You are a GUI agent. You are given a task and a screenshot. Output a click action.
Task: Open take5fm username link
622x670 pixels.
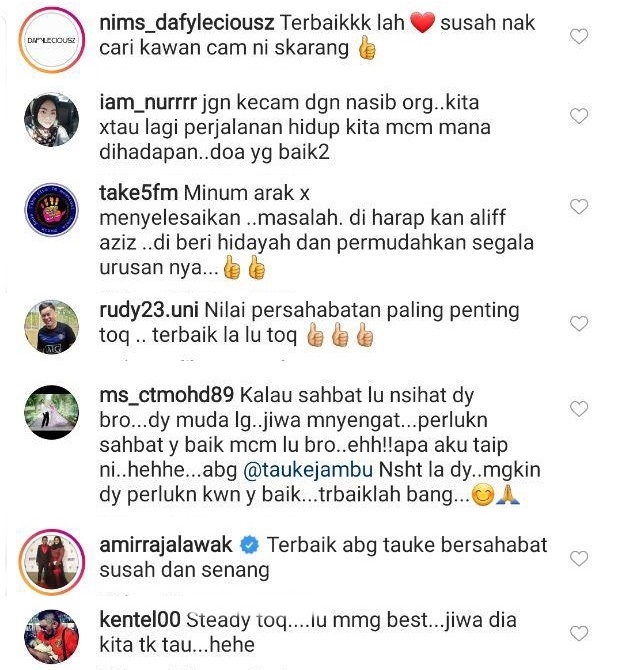[138, 193]
